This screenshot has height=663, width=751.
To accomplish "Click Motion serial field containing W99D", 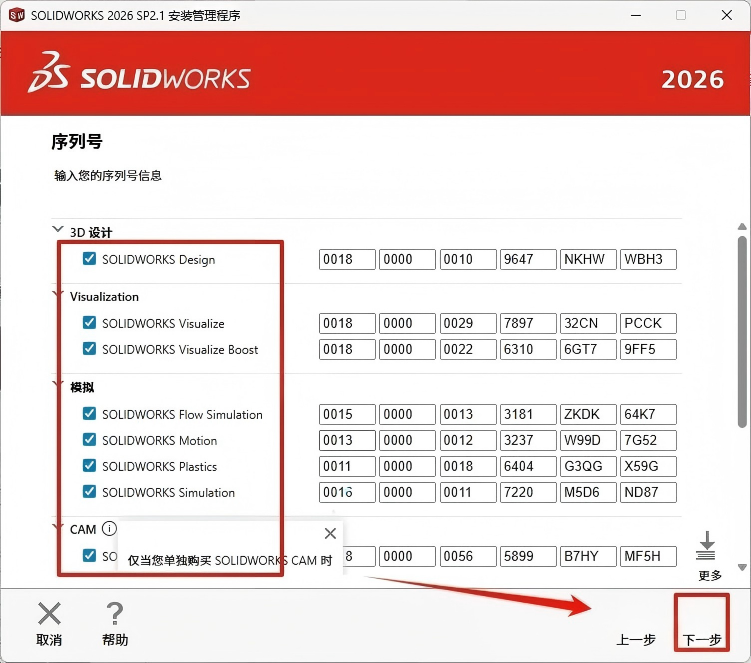I will pos(588,440).
